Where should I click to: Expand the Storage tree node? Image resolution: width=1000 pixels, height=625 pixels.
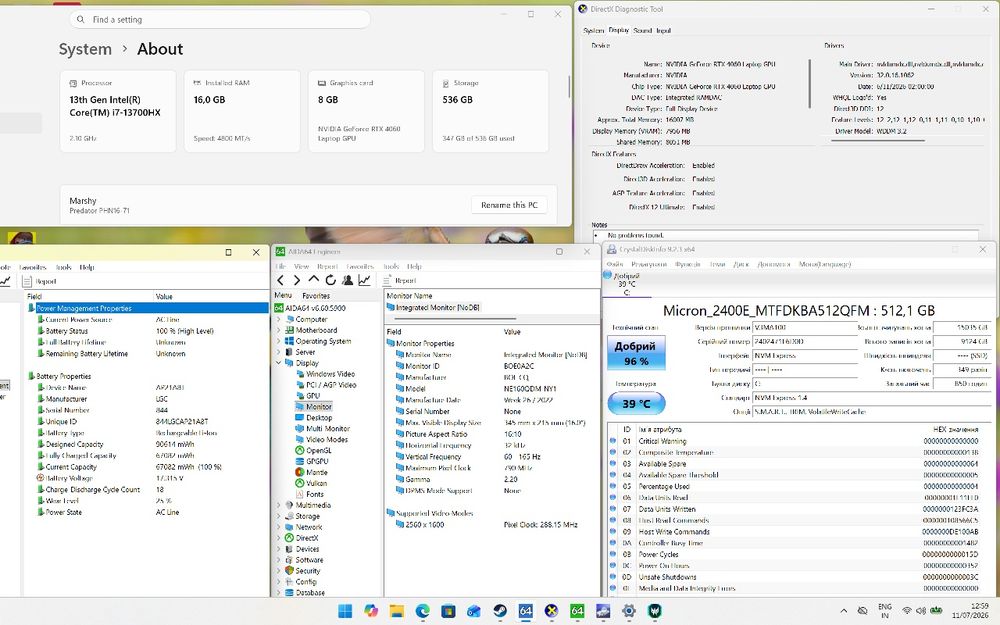[279, 517]
